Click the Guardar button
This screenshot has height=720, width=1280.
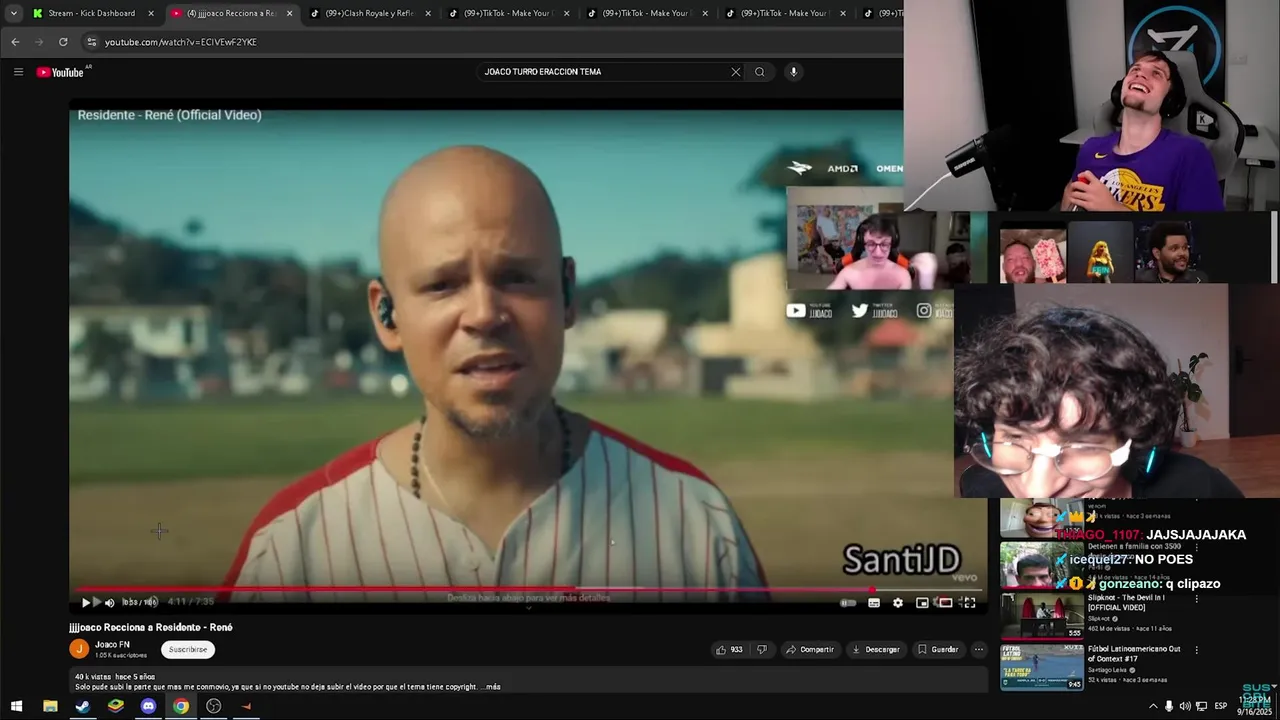(x=938, y=649)
